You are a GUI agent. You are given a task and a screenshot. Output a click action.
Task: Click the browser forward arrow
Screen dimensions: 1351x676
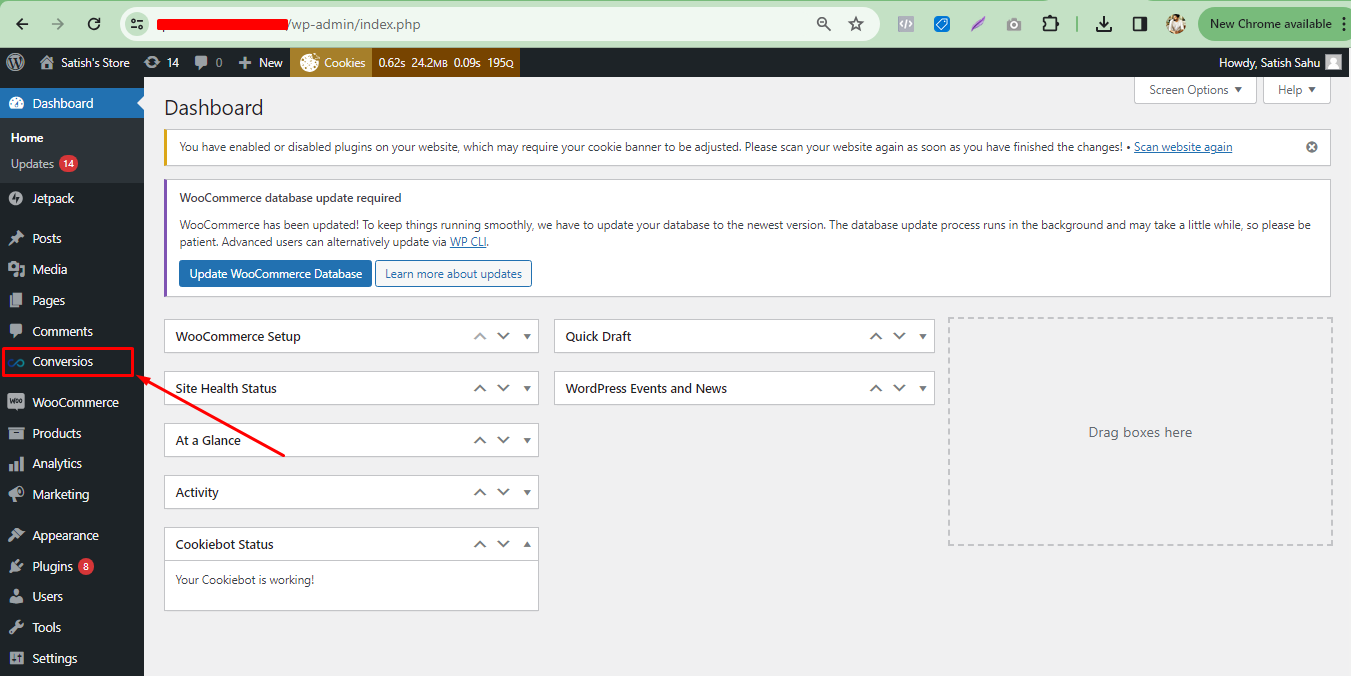pyautogui.click(x=58, y=24)
